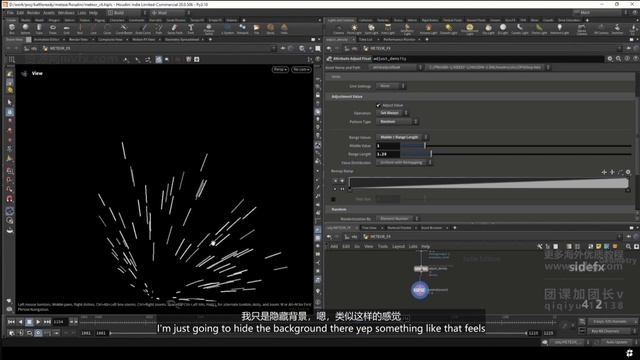Add an Area Light from the shelf
This screenshot has height=360, width=640.
(388, 29)
